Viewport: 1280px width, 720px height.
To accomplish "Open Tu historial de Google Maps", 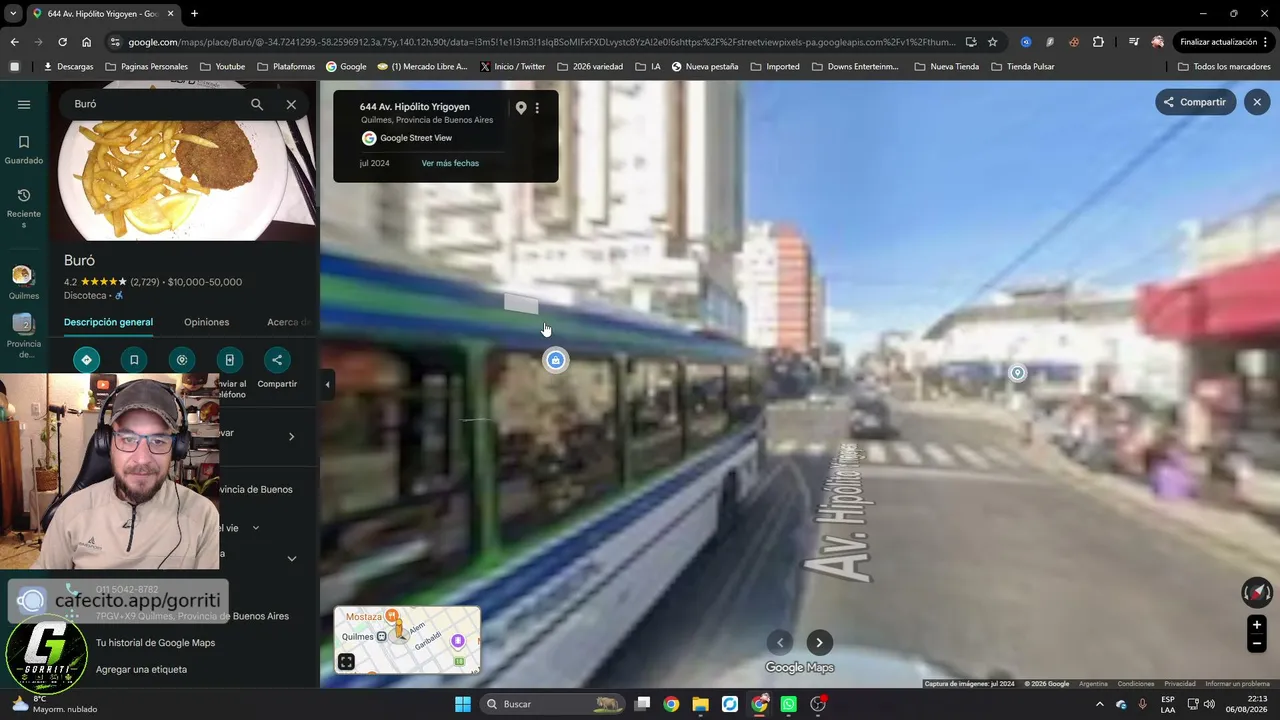I will click(155, 643).
